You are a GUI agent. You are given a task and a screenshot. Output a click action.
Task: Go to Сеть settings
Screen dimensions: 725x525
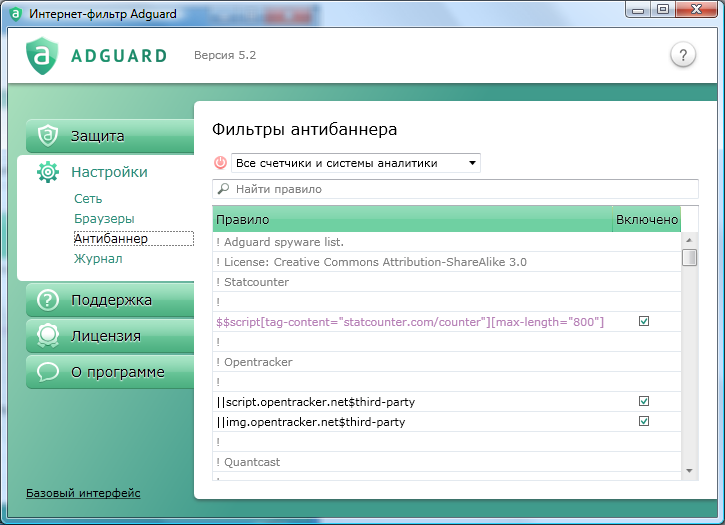[x=88, y=198]
